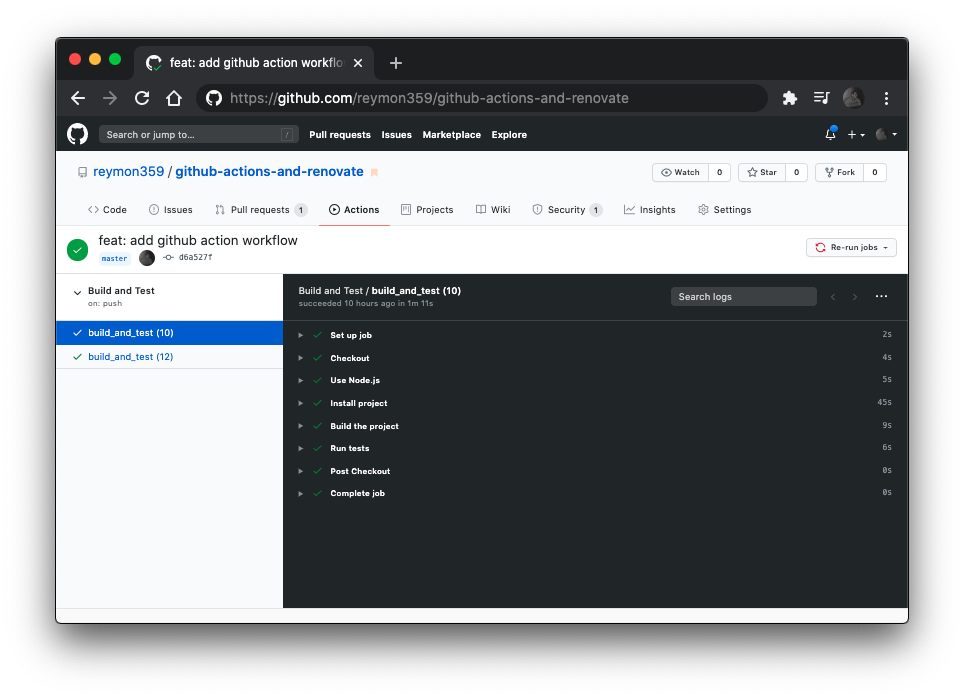
Task: Collapse the Build and Test workflow group
Action: (78, 290)
